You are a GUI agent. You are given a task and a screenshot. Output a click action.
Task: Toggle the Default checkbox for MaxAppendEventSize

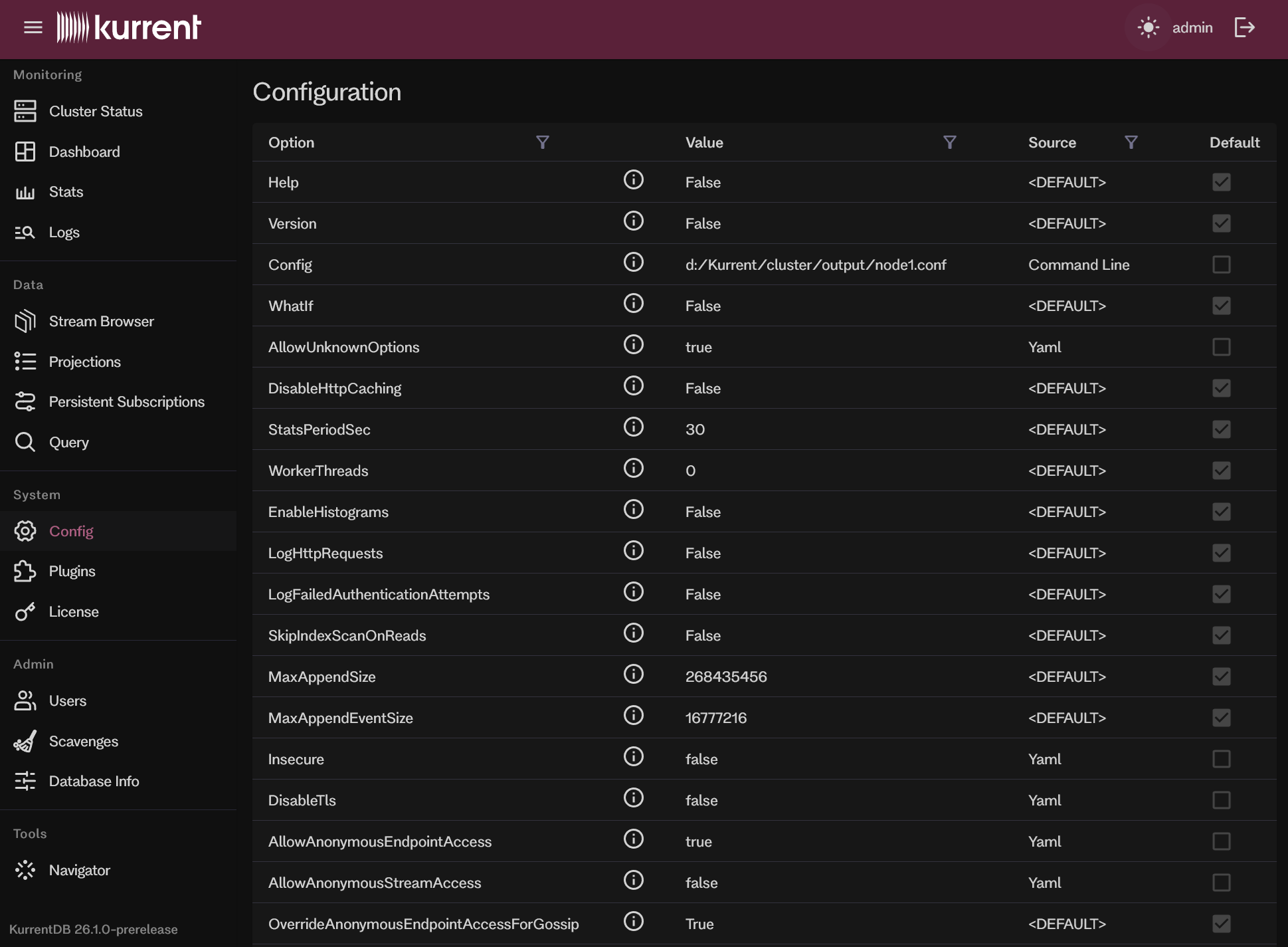coord(1221,718)
